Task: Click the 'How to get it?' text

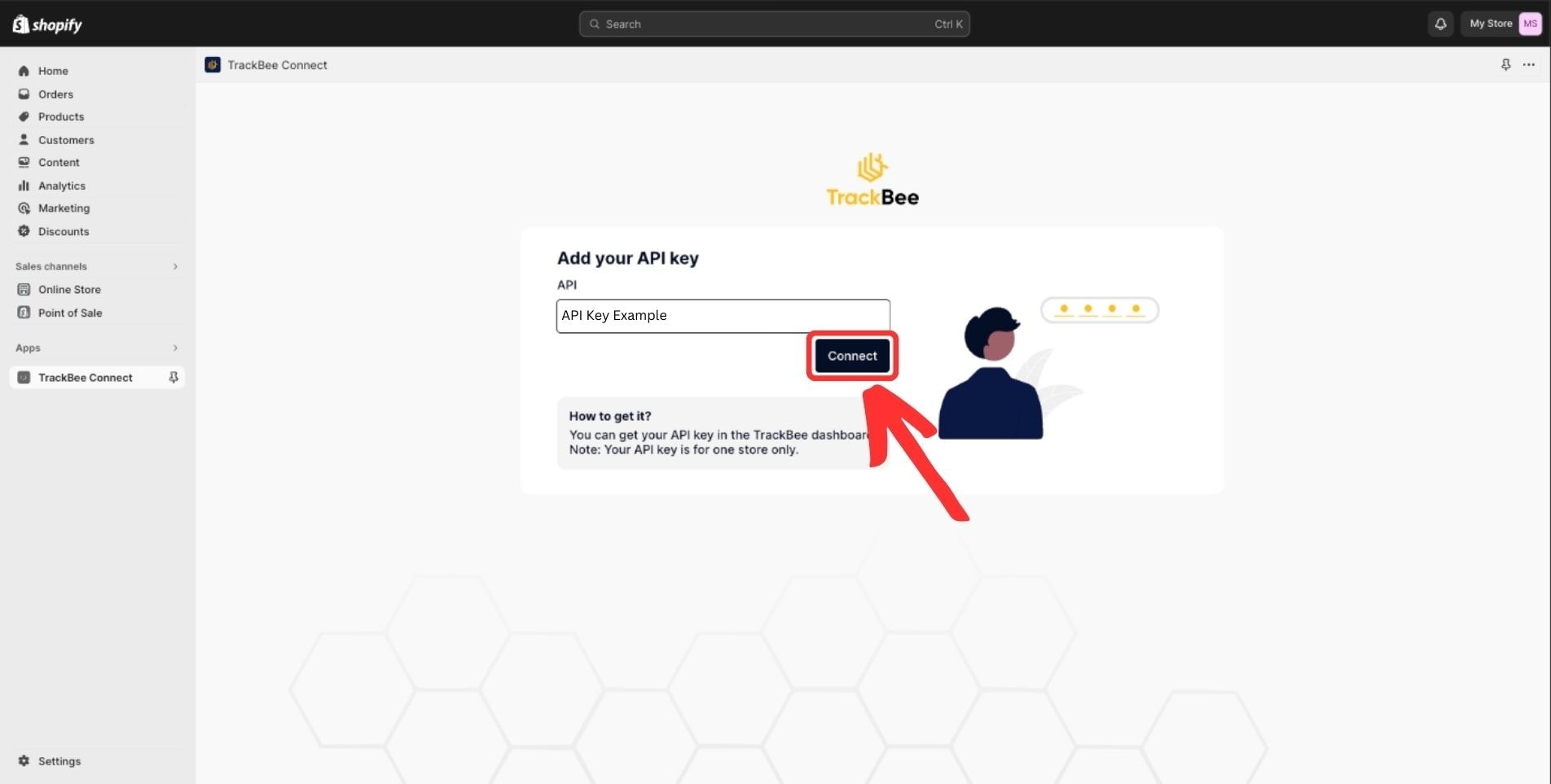Action: (x=610, y=415)
